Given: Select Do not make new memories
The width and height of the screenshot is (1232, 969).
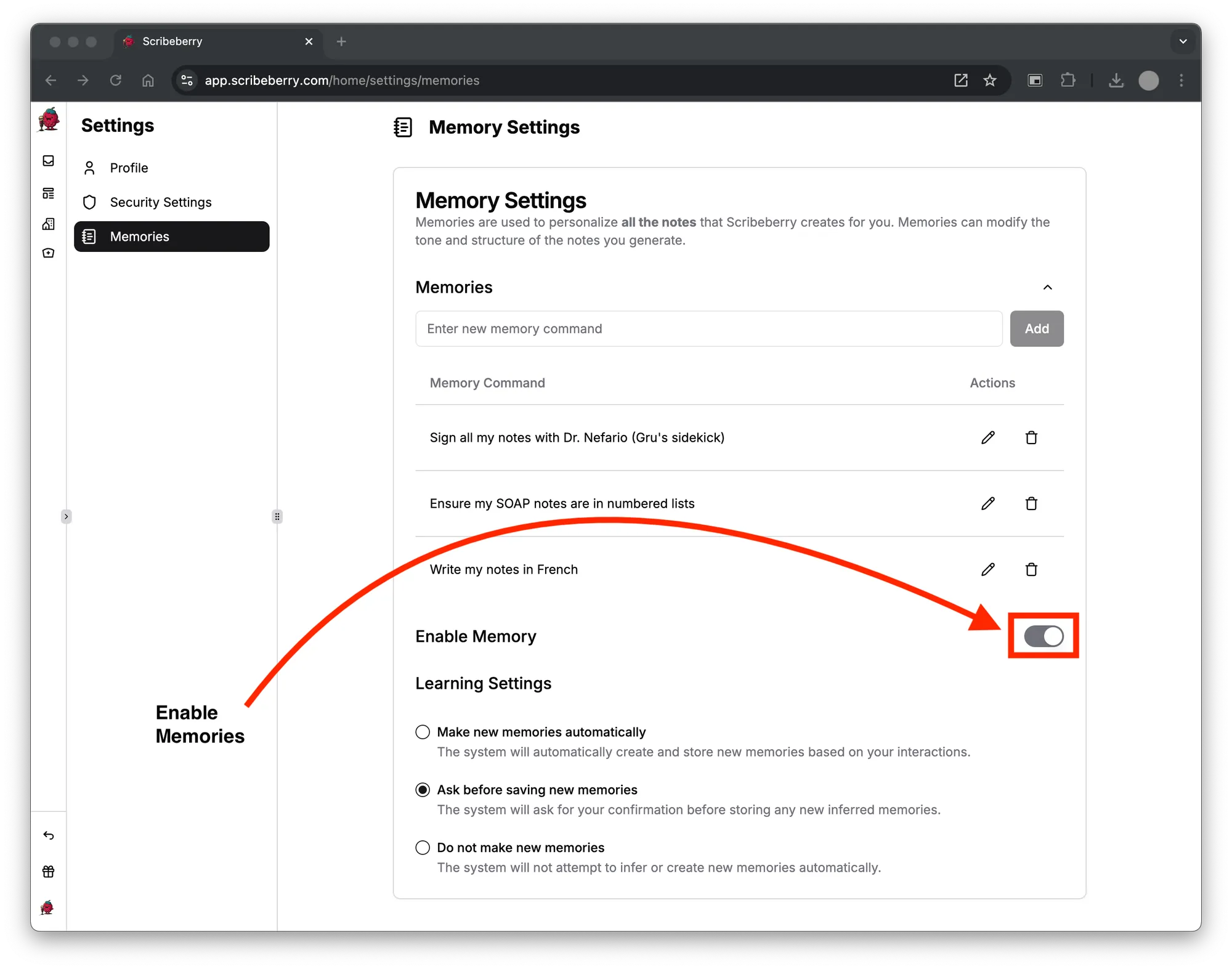Looking at the screenshot, I should 423,848.
